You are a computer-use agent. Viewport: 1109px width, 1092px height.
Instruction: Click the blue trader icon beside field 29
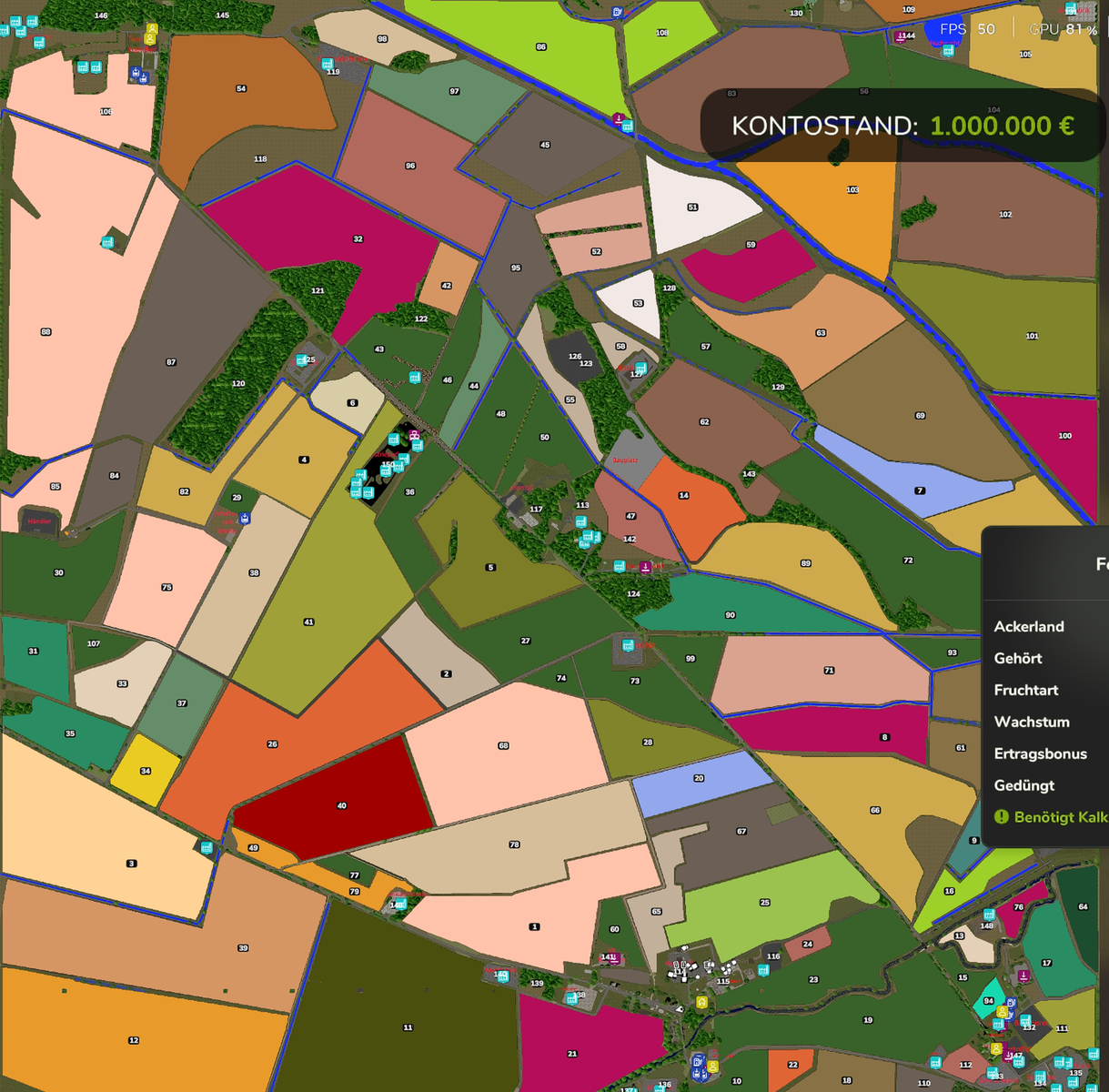(x=244, y=518)
